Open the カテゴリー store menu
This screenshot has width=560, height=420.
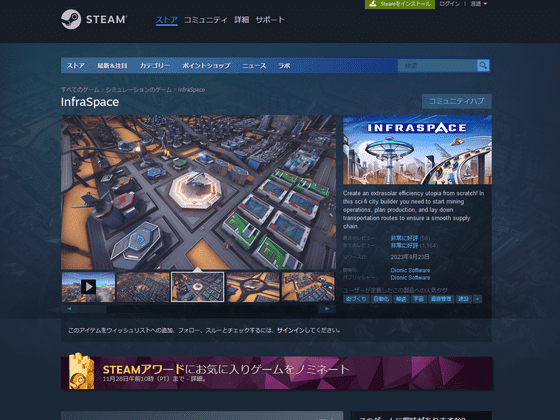pos(155,66)
